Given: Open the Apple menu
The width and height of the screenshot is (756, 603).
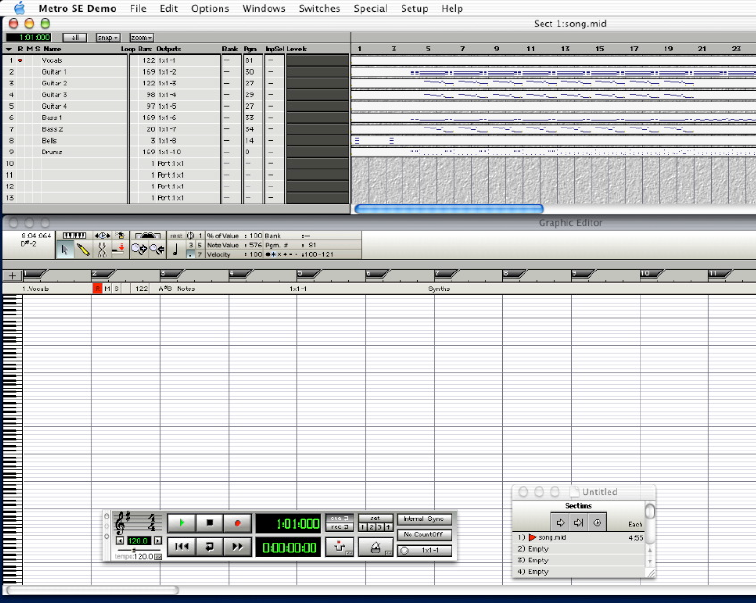Looking at the screenshot, I should [x=18, y=8].
